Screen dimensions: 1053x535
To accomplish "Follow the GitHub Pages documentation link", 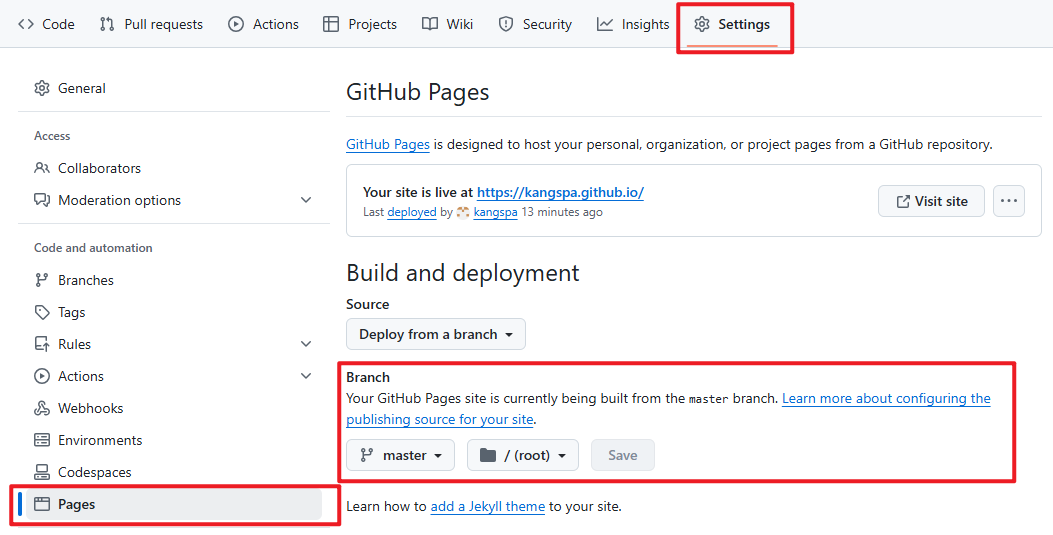I will tap(387, 144).
